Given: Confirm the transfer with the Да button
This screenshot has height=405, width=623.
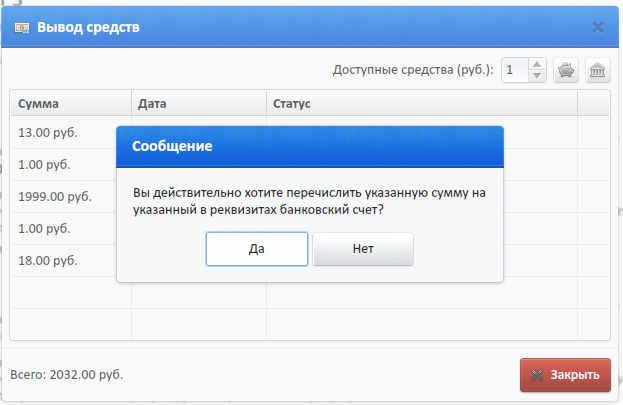Looking at the screenshot, I should 257,249.
